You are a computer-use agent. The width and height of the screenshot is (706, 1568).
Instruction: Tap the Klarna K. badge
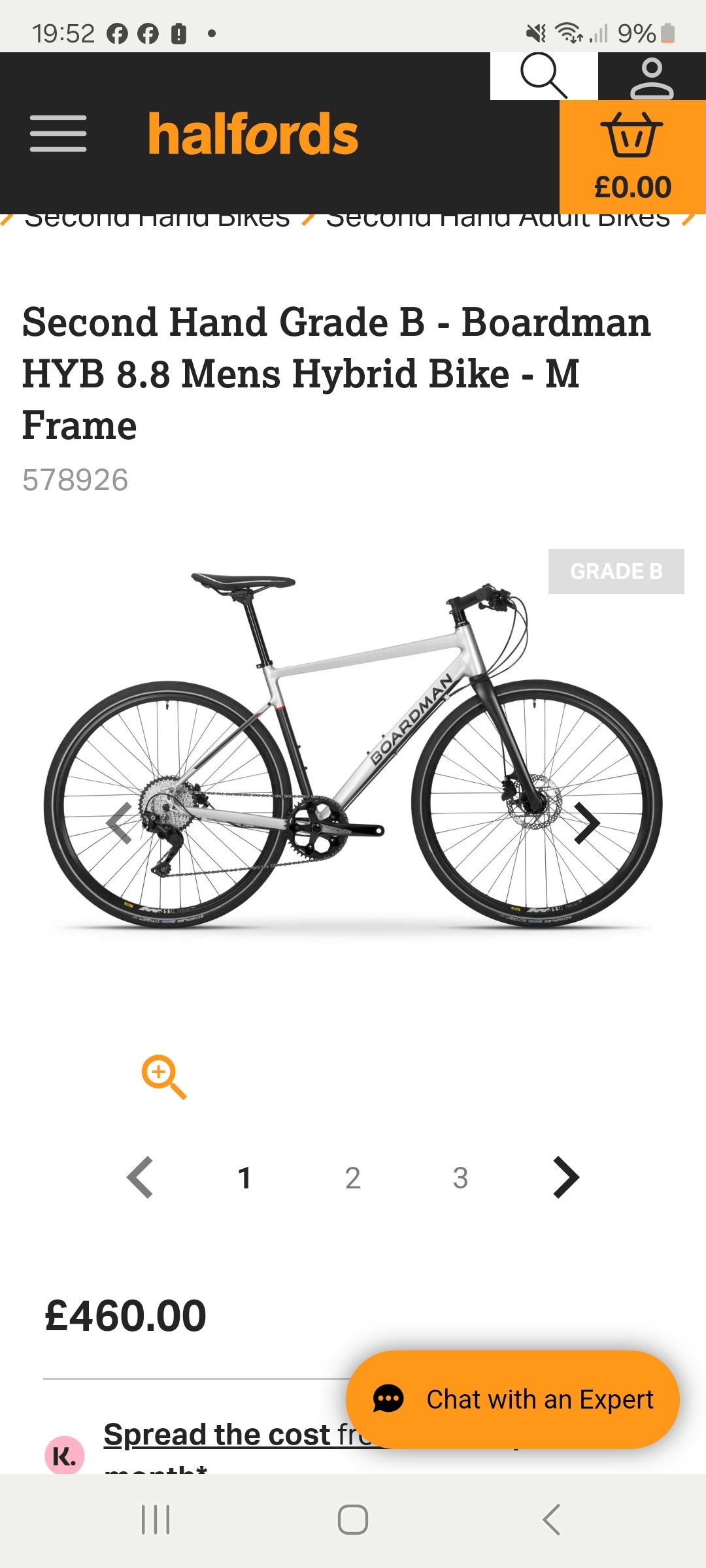pyautogui.click(x=64, y=1454)
